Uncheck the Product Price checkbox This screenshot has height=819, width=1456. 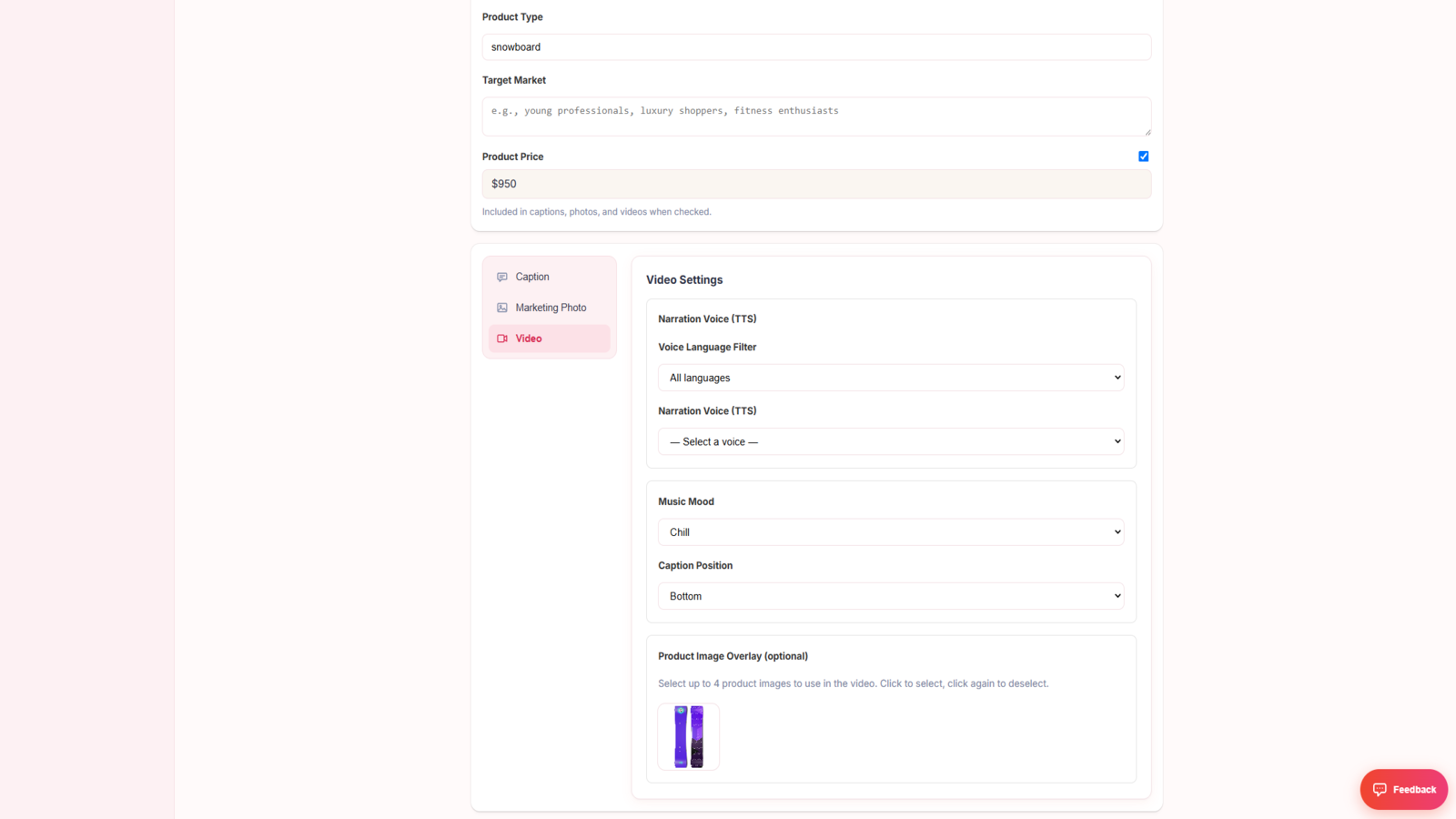pos(1144,157)
